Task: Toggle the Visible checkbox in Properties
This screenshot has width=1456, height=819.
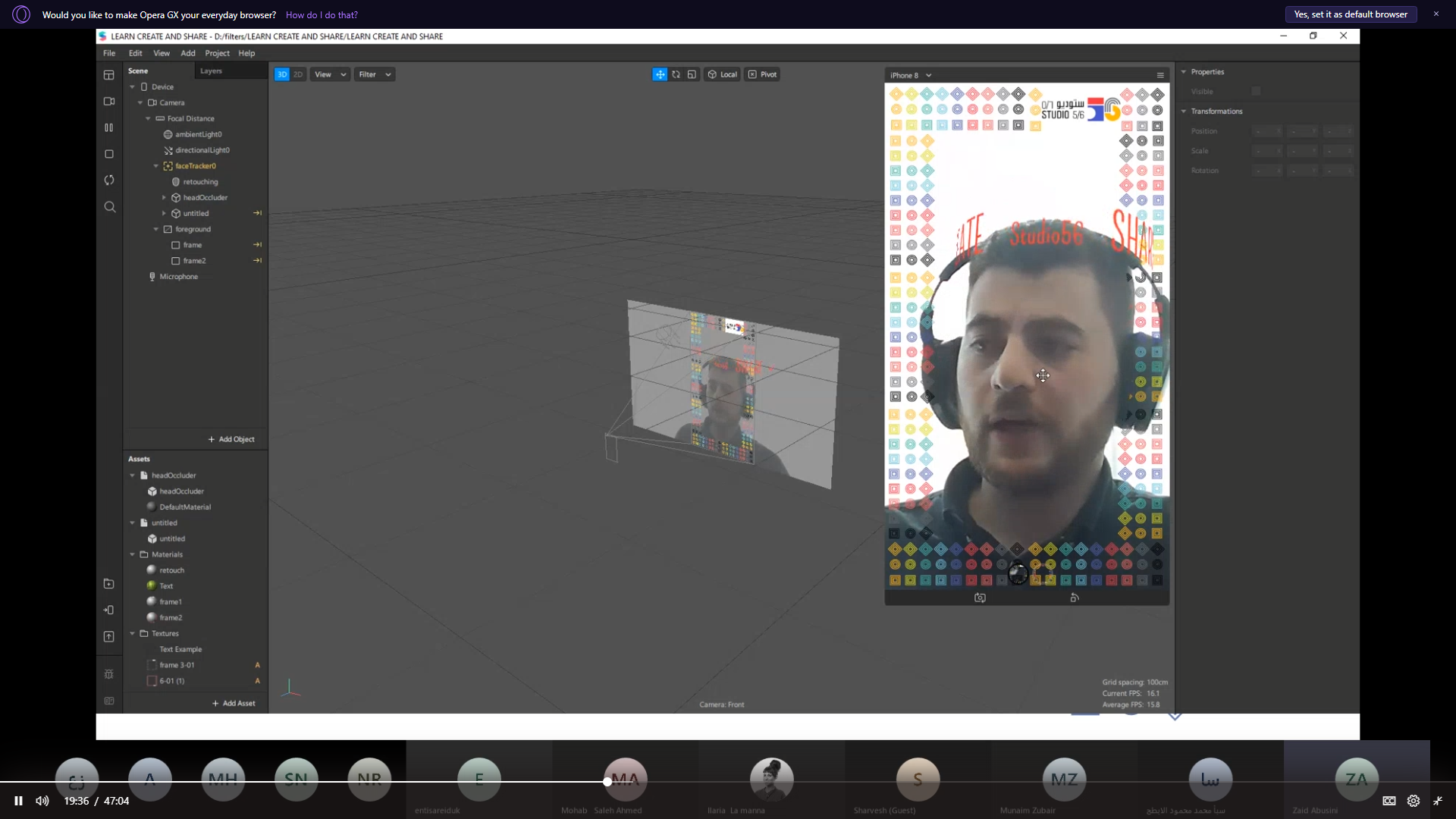Action: pyautogui.click(x=1257, y=91)
